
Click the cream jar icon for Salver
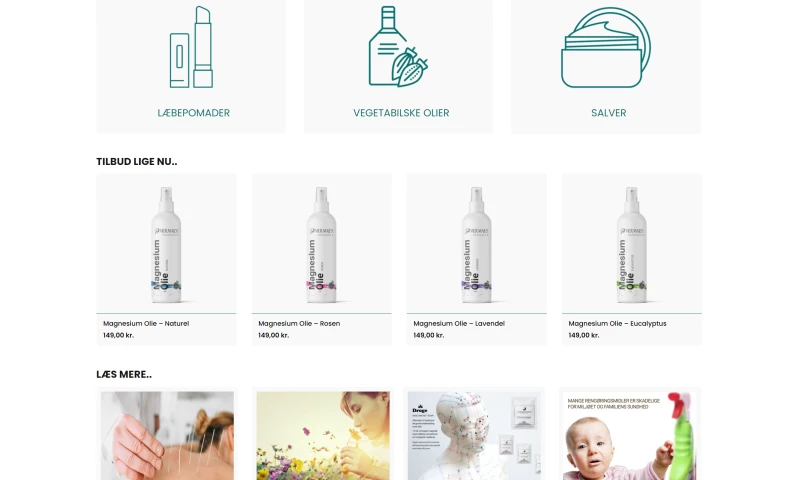click(606, 47)
